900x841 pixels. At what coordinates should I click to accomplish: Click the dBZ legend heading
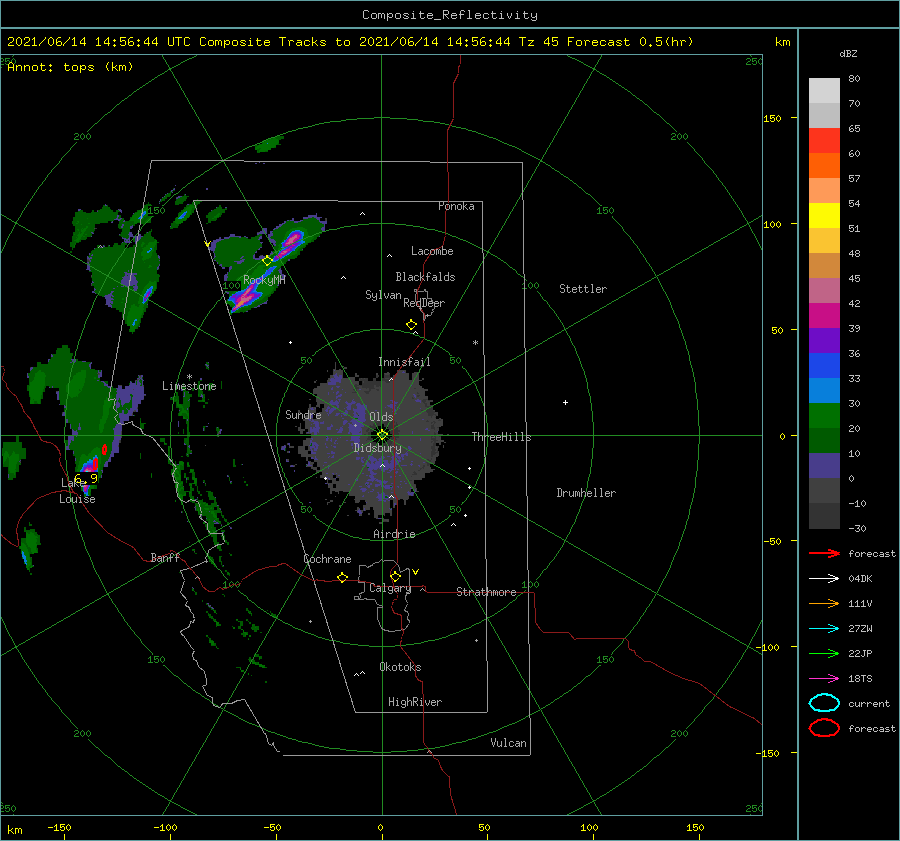848,54
